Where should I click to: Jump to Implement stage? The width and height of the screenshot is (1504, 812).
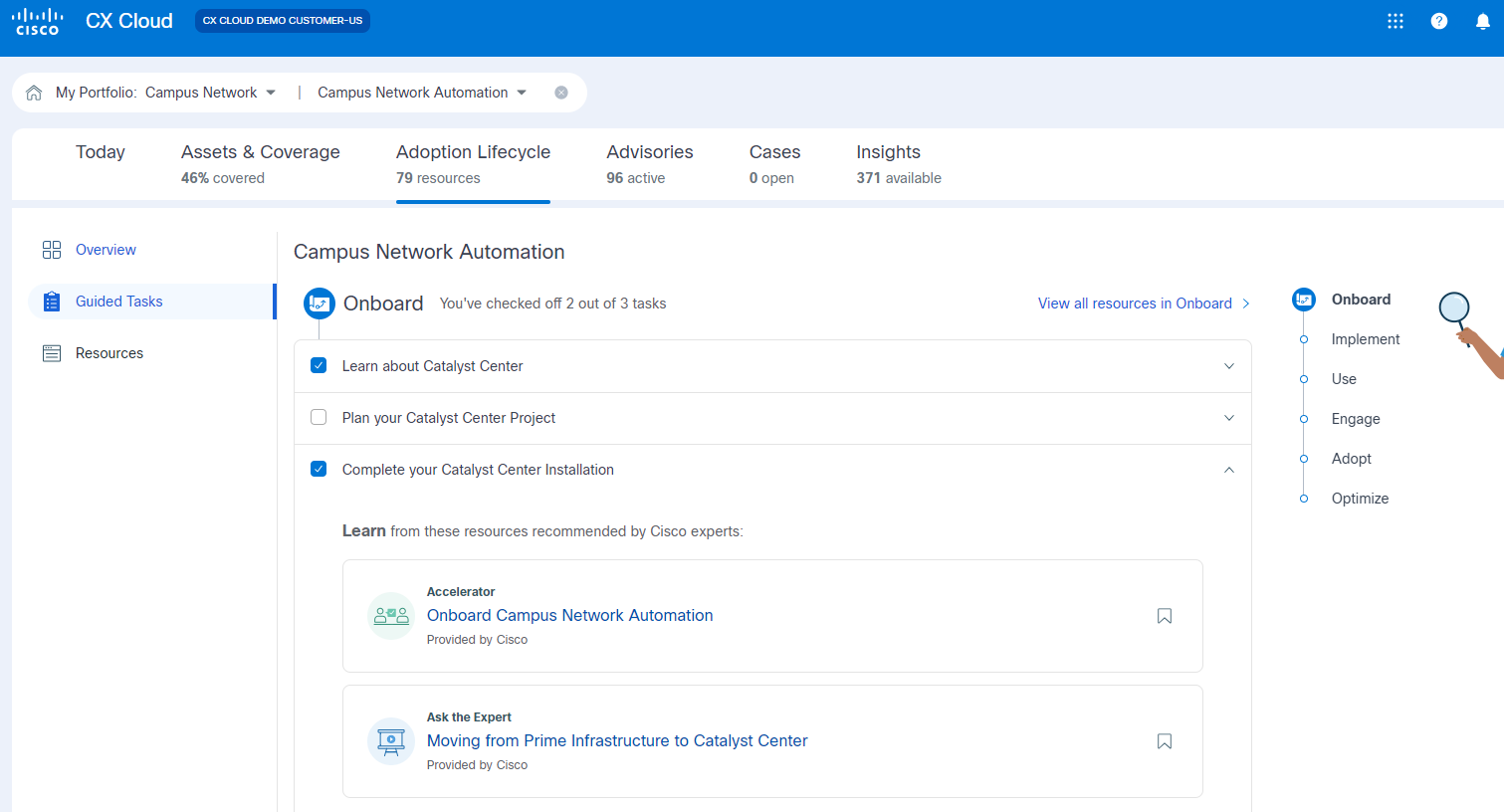[1366, 339]
